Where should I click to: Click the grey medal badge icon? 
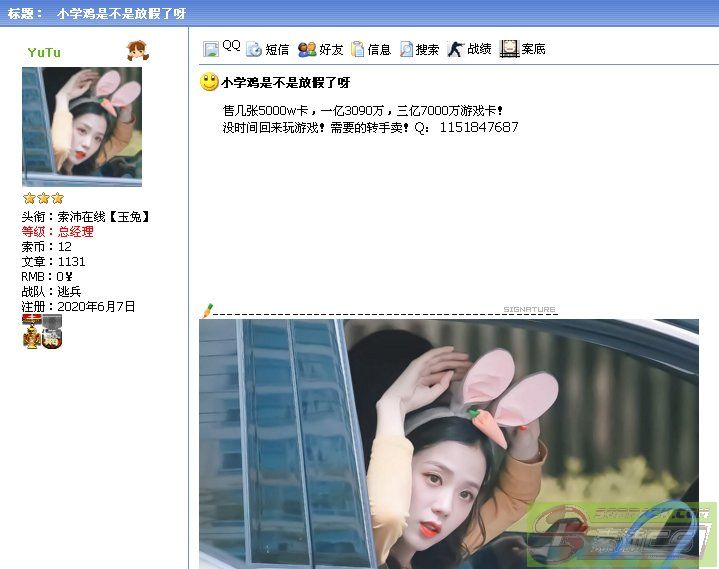point(52,331)
